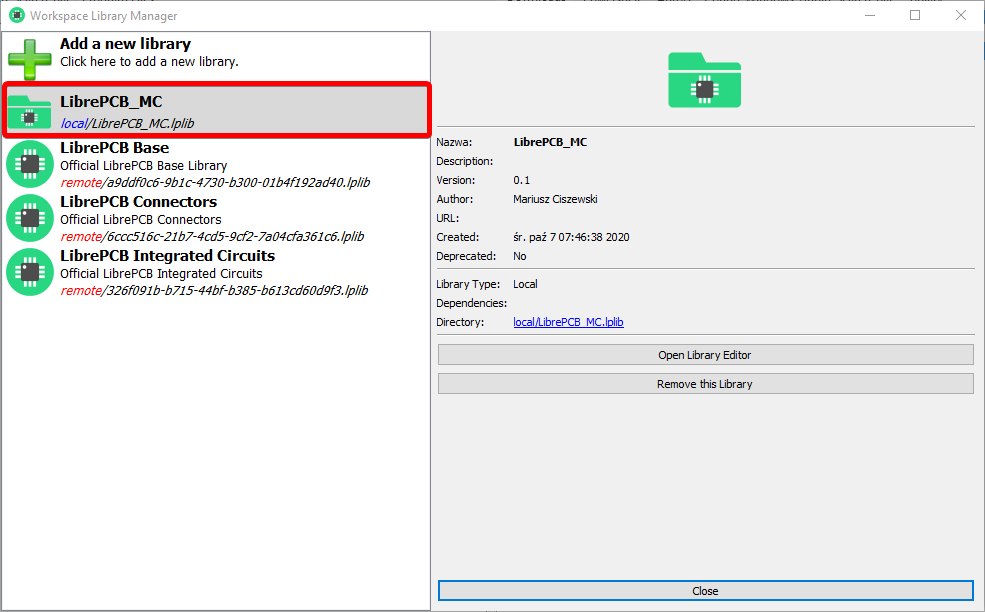Close the Library Manager dialog
985x612 pixels.
705,591
